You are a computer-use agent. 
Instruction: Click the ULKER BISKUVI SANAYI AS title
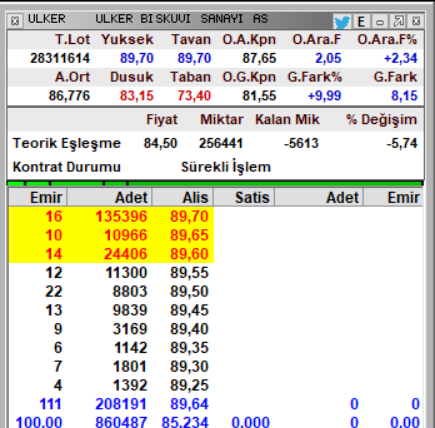(182, 19)
